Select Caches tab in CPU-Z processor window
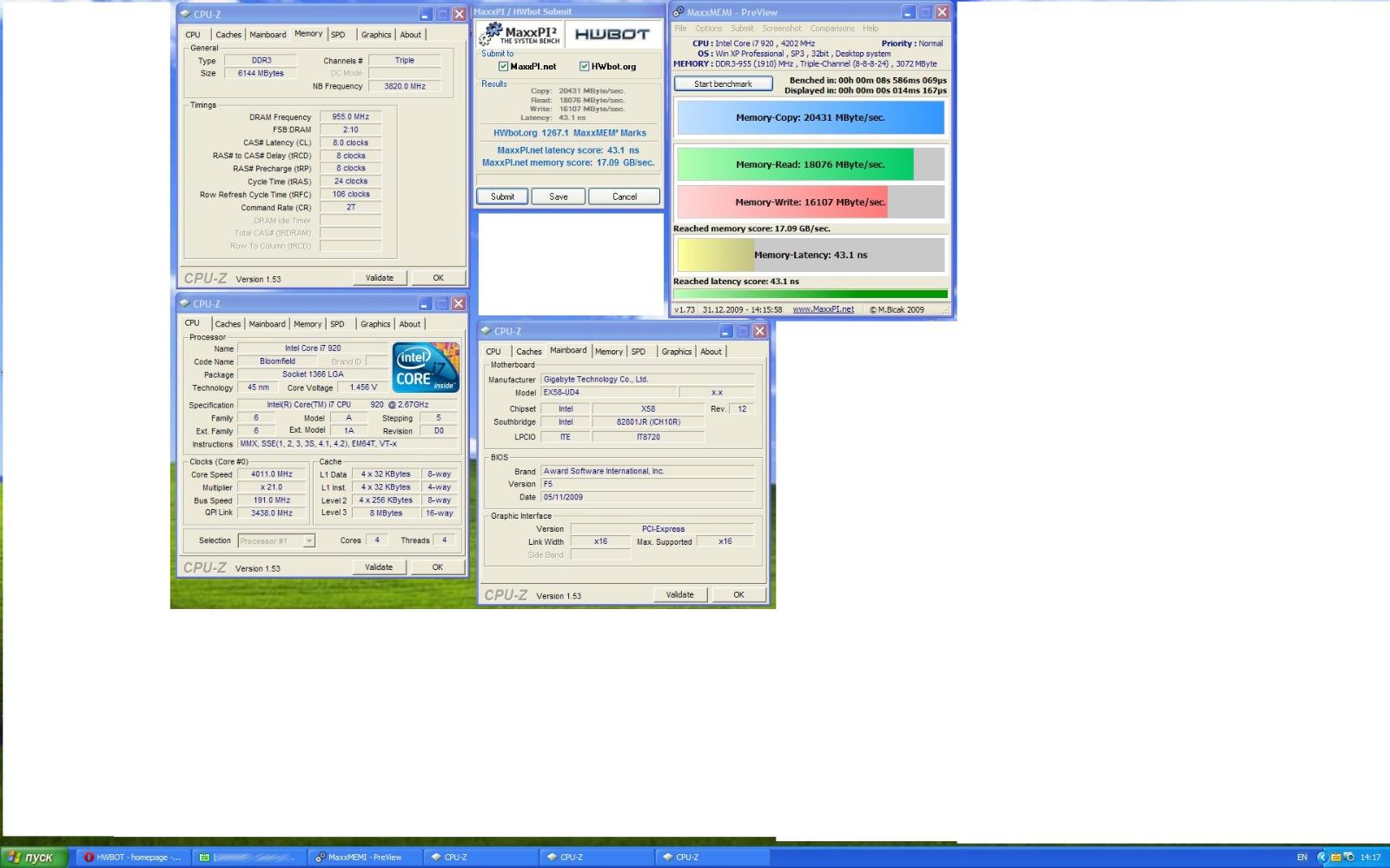 tap(228, 324)
